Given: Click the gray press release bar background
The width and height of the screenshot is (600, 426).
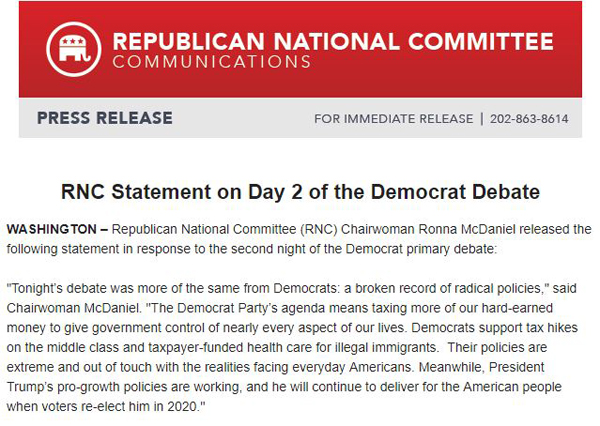Looking at the screenshot, I should (x=243, y=118).
